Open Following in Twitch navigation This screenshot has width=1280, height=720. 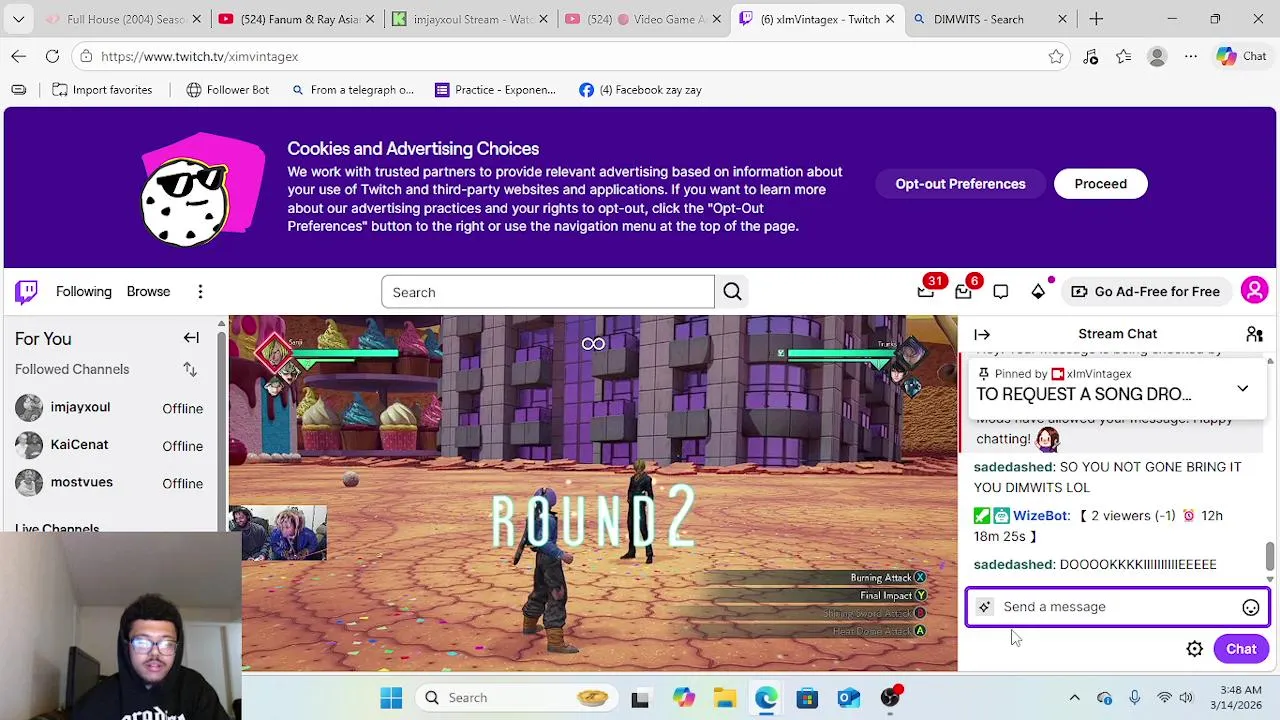click(x=84, y=292)
